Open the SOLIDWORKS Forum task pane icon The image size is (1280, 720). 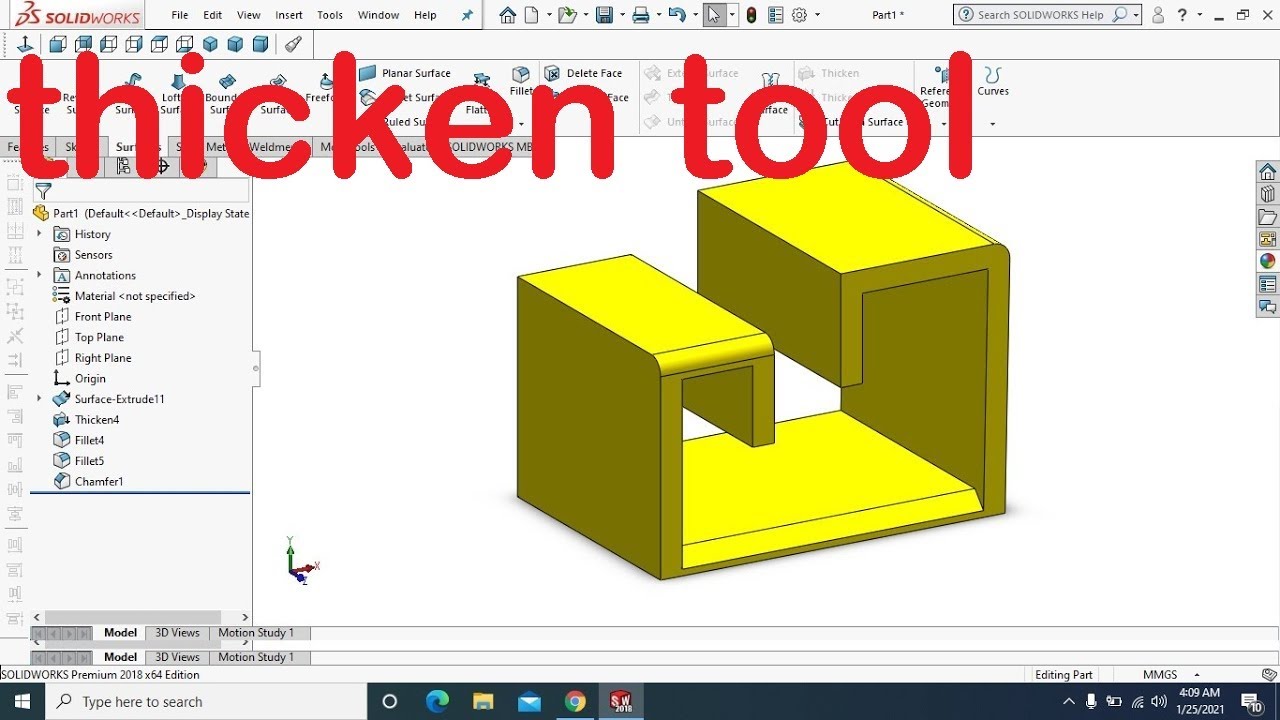pos(1268,306)
